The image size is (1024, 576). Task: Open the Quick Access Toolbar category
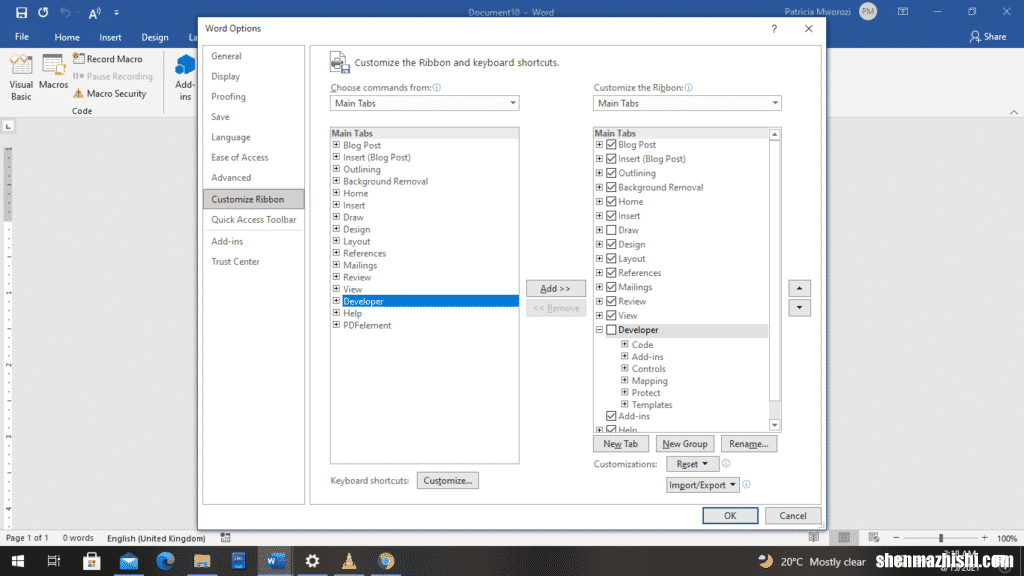coord(253,219)
